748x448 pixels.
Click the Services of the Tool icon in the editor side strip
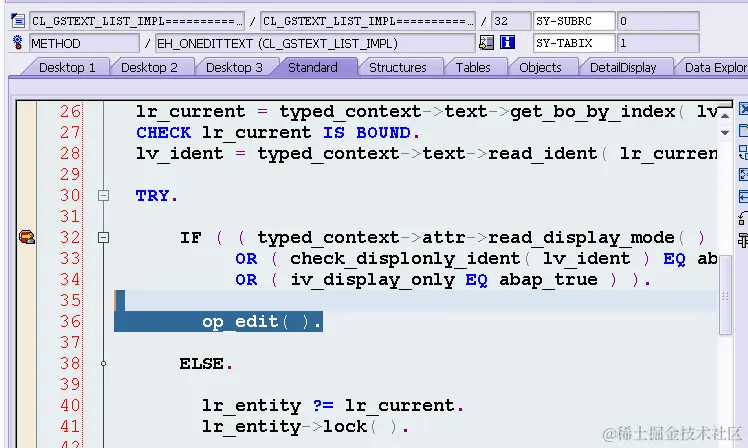(x=743, y=240)
